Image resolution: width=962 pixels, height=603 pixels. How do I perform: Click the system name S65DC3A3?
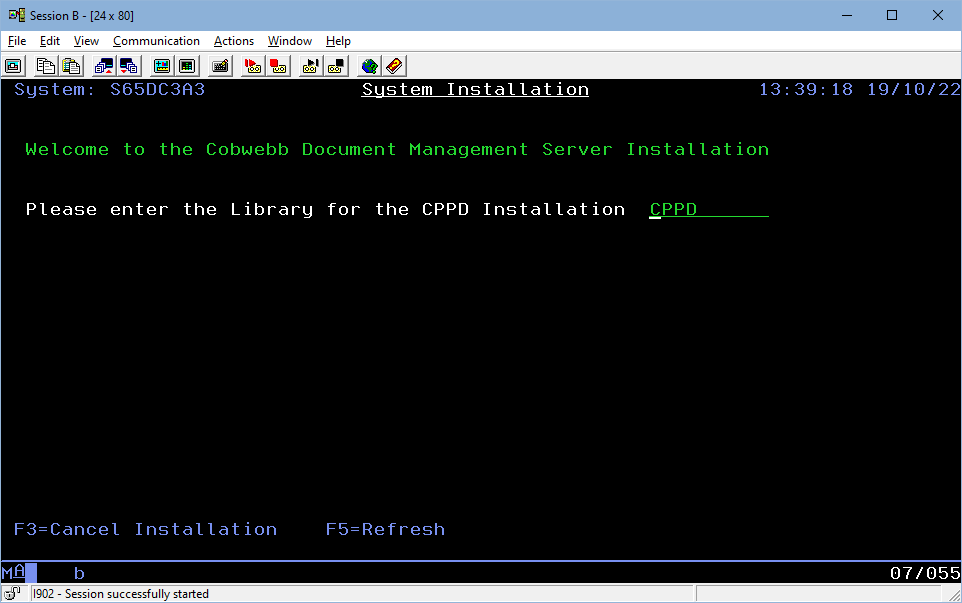pos(157,90)
